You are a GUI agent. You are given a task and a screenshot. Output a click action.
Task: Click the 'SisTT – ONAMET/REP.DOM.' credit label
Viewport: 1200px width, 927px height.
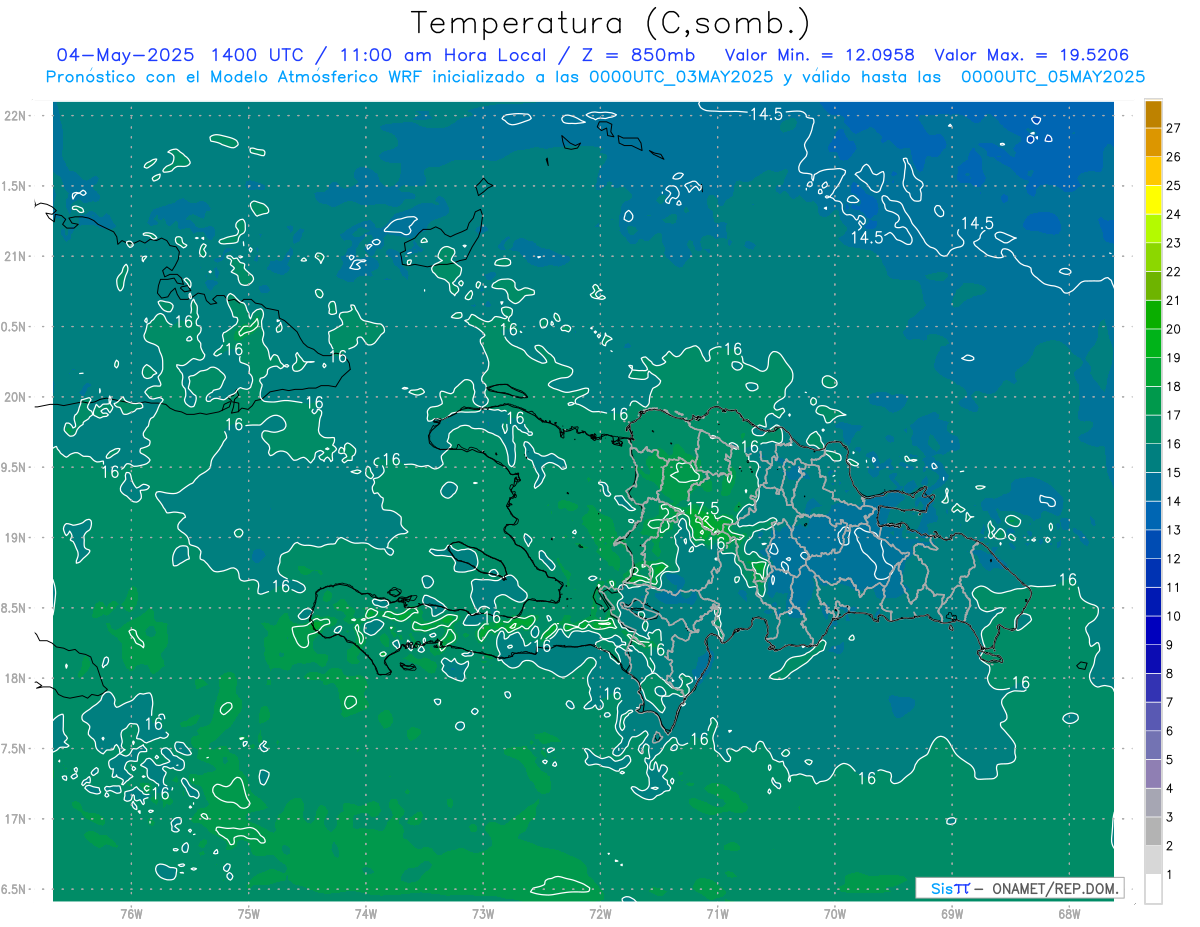click(1019, 888)
